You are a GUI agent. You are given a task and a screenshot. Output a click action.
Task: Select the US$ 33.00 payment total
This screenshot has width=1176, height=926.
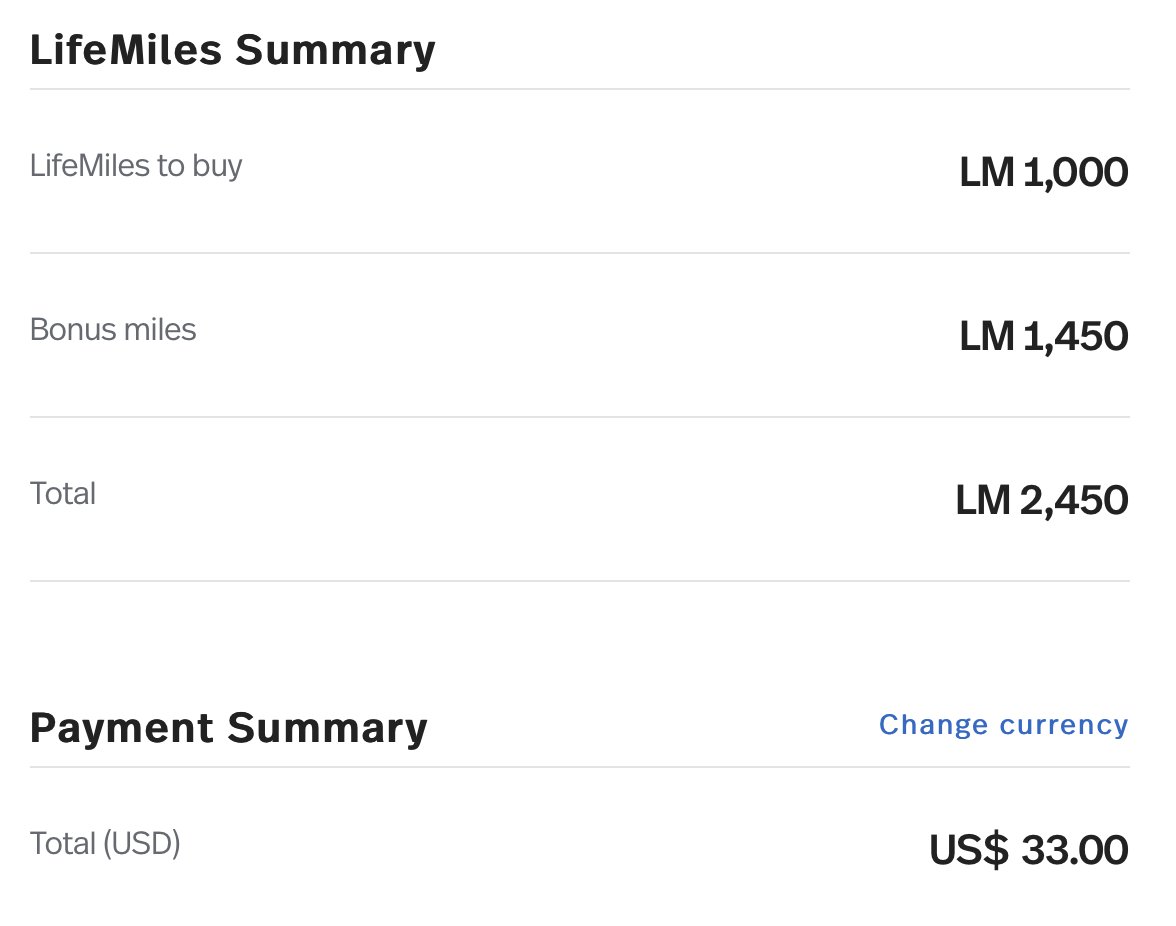click(x=1028, y=850)
